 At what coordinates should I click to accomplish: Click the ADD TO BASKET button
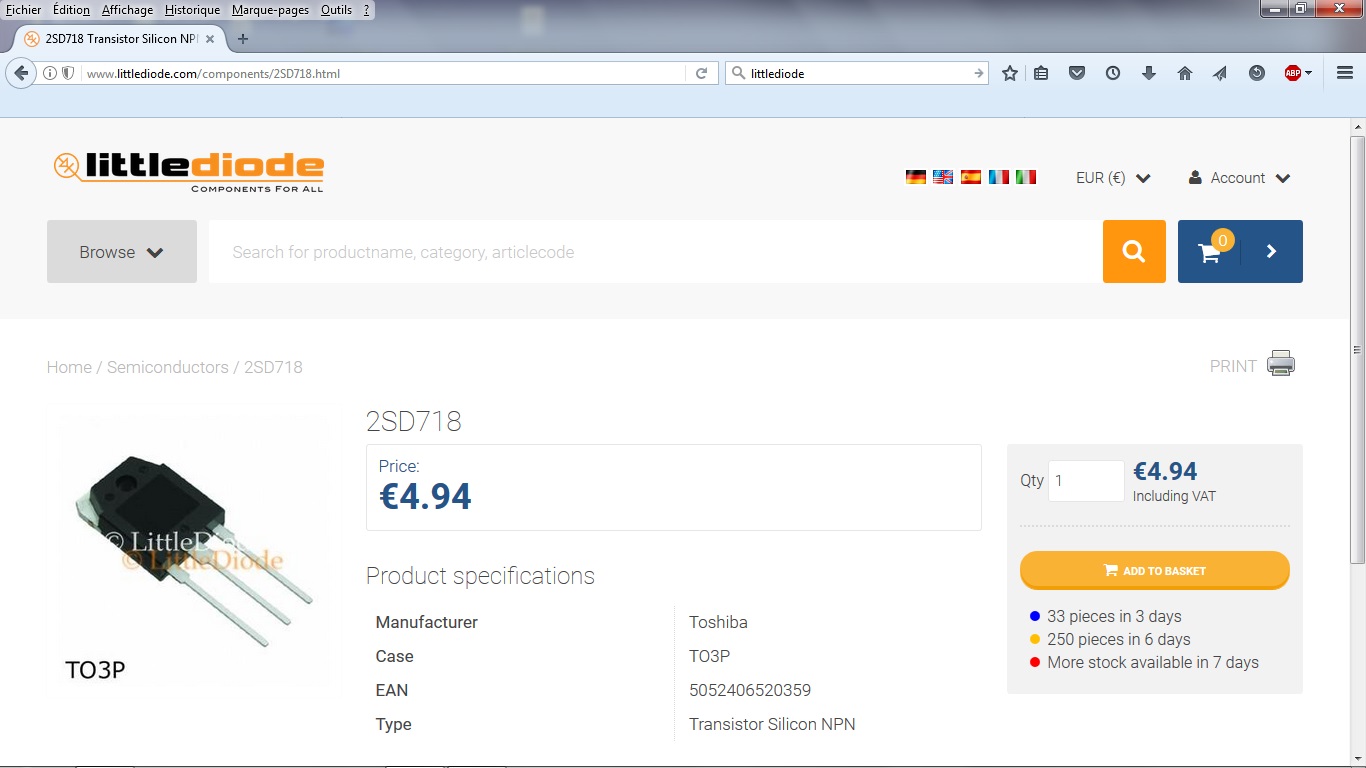coord(1155,570)
